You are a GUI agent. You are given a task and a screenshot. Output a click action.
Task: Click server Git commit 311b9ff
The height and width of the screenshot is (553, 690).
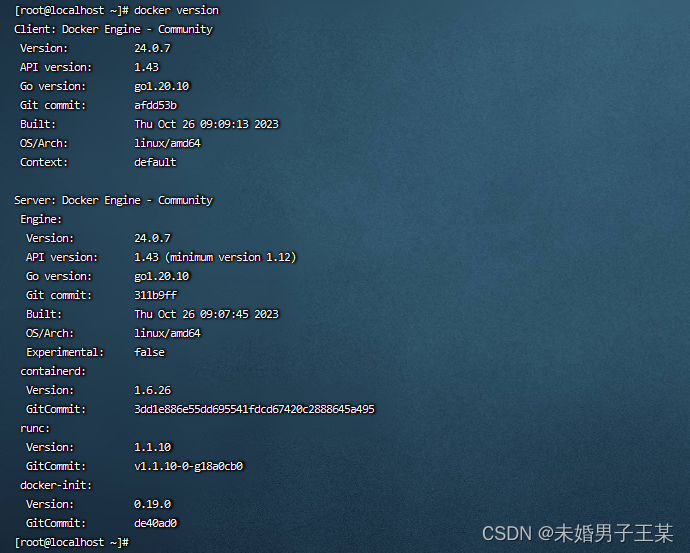[155, 295]
